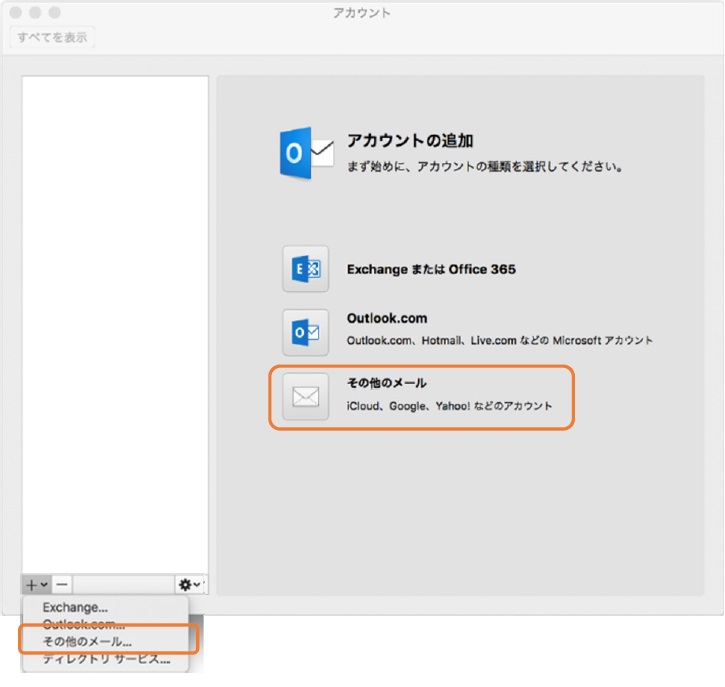Screen dimensions: 725x687
Task: Click the アカウントの追加 heading
Action: tap(410, 140)
